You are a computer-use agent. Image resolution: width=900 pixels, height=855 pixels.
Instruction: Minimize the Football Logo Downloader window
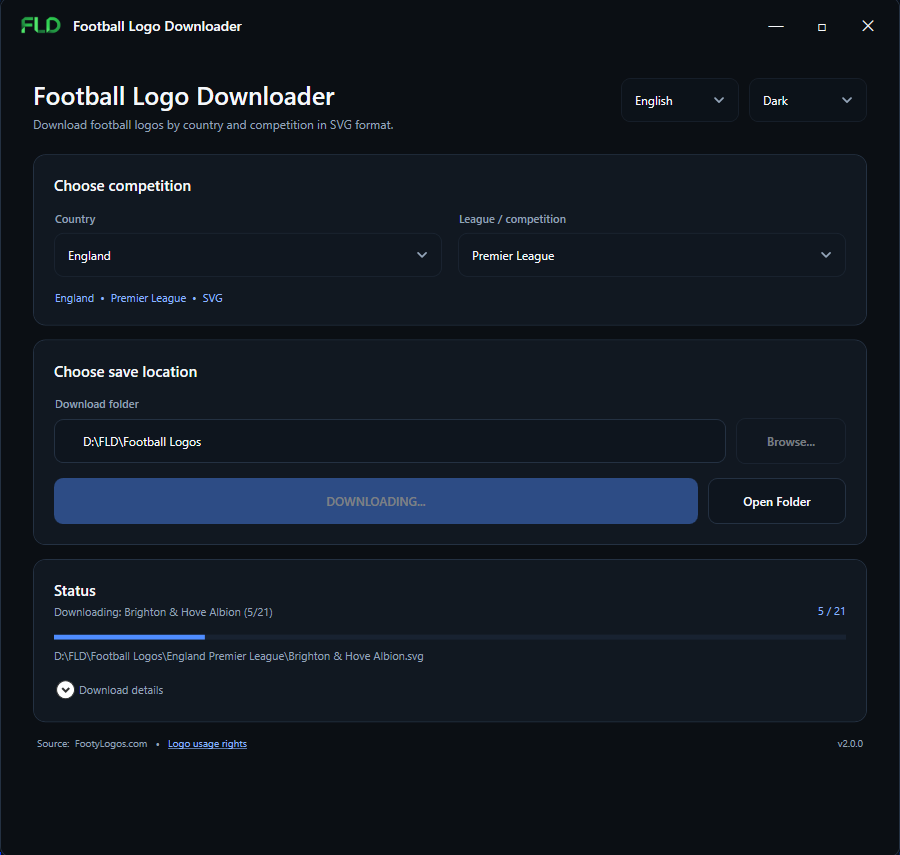click(776, 26)
